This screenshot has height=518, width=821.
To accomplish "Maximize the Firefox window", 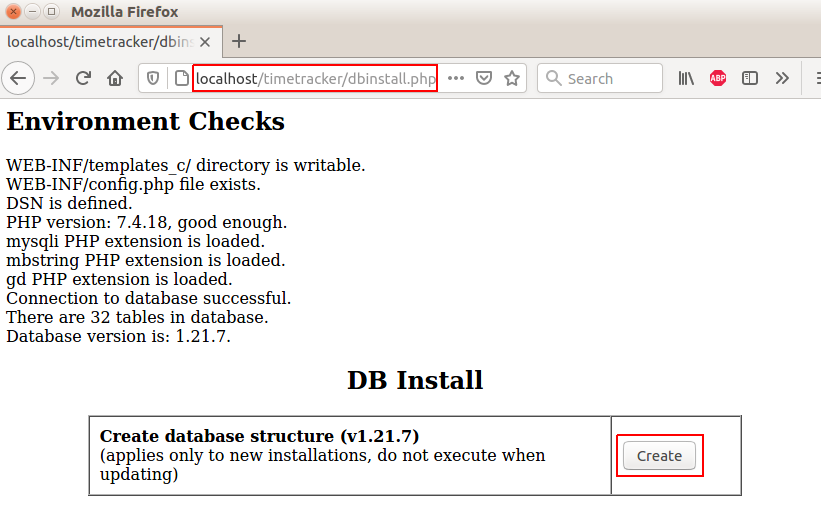I will [x=51, y=12].
